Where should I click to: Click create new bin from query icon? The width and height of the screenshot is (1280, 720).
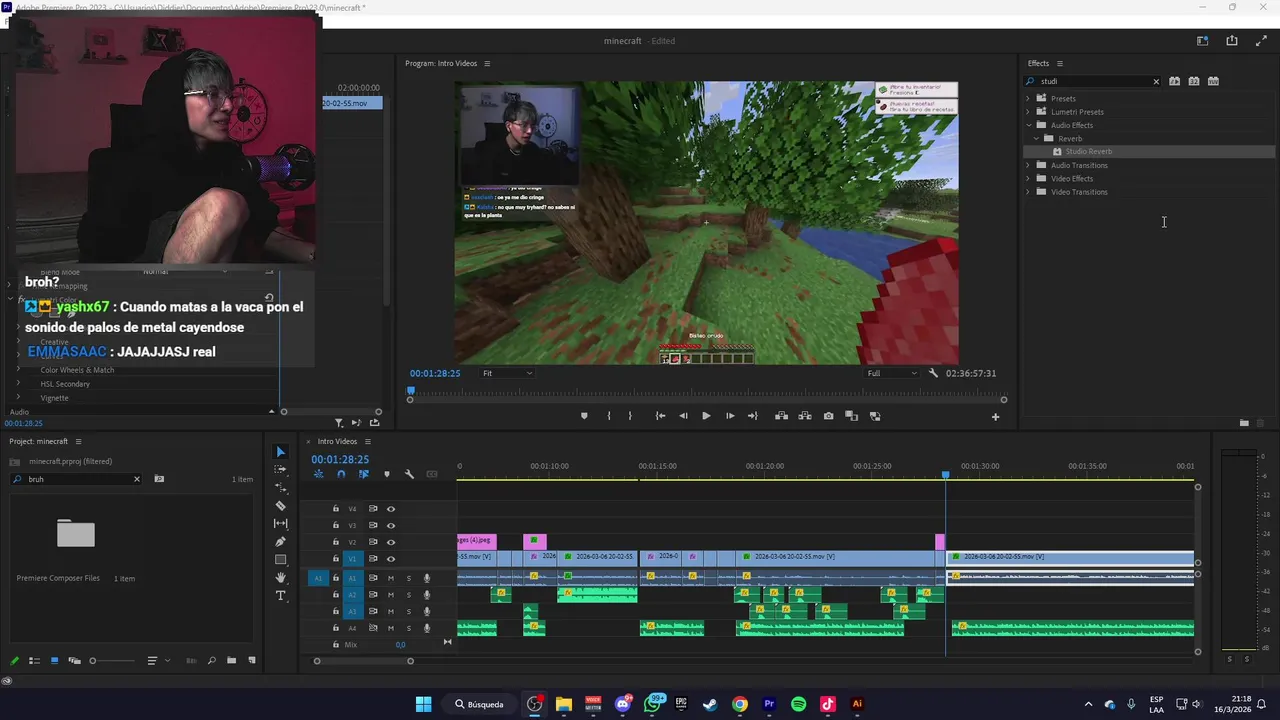click(x=159, y=479)
